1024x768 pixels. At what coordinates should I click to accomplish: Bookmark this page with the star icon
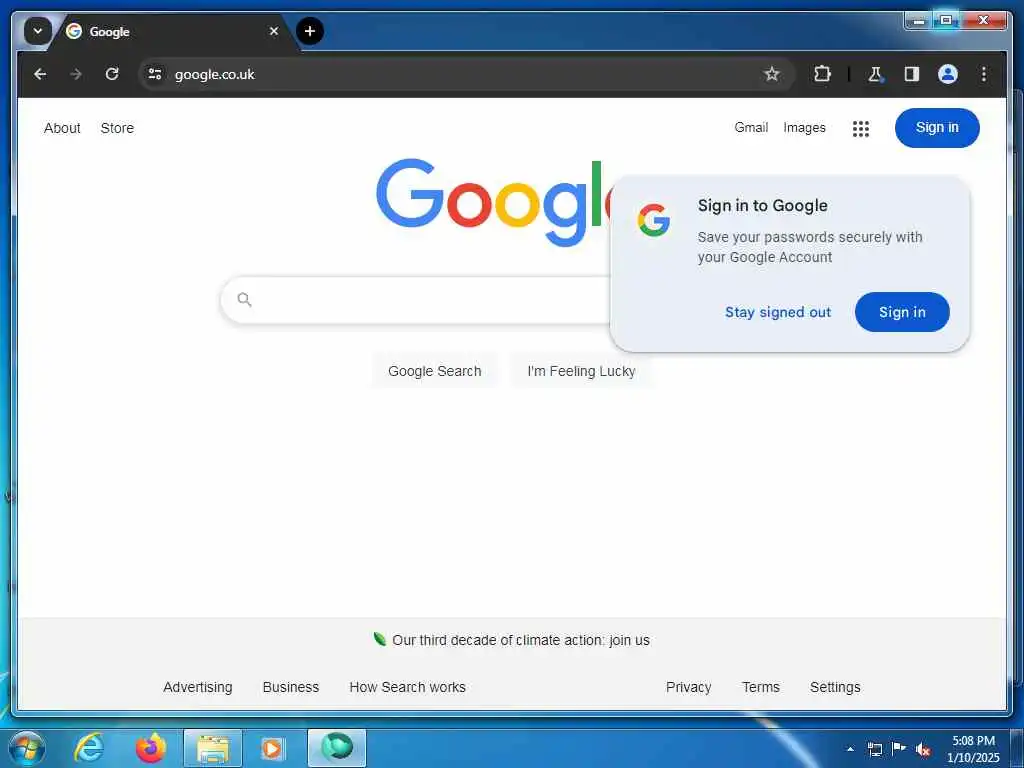772,74
